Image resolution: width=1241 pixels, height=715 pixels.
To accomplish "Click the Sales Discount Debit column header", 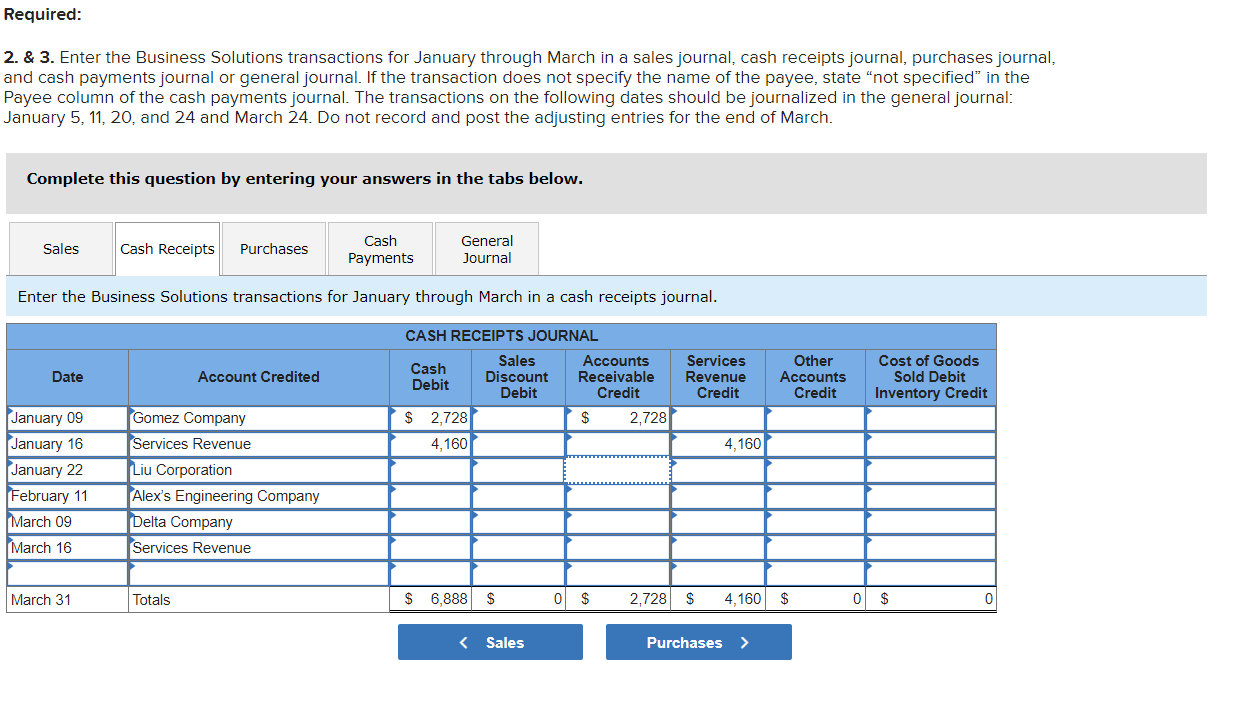I will pos(517,377).
